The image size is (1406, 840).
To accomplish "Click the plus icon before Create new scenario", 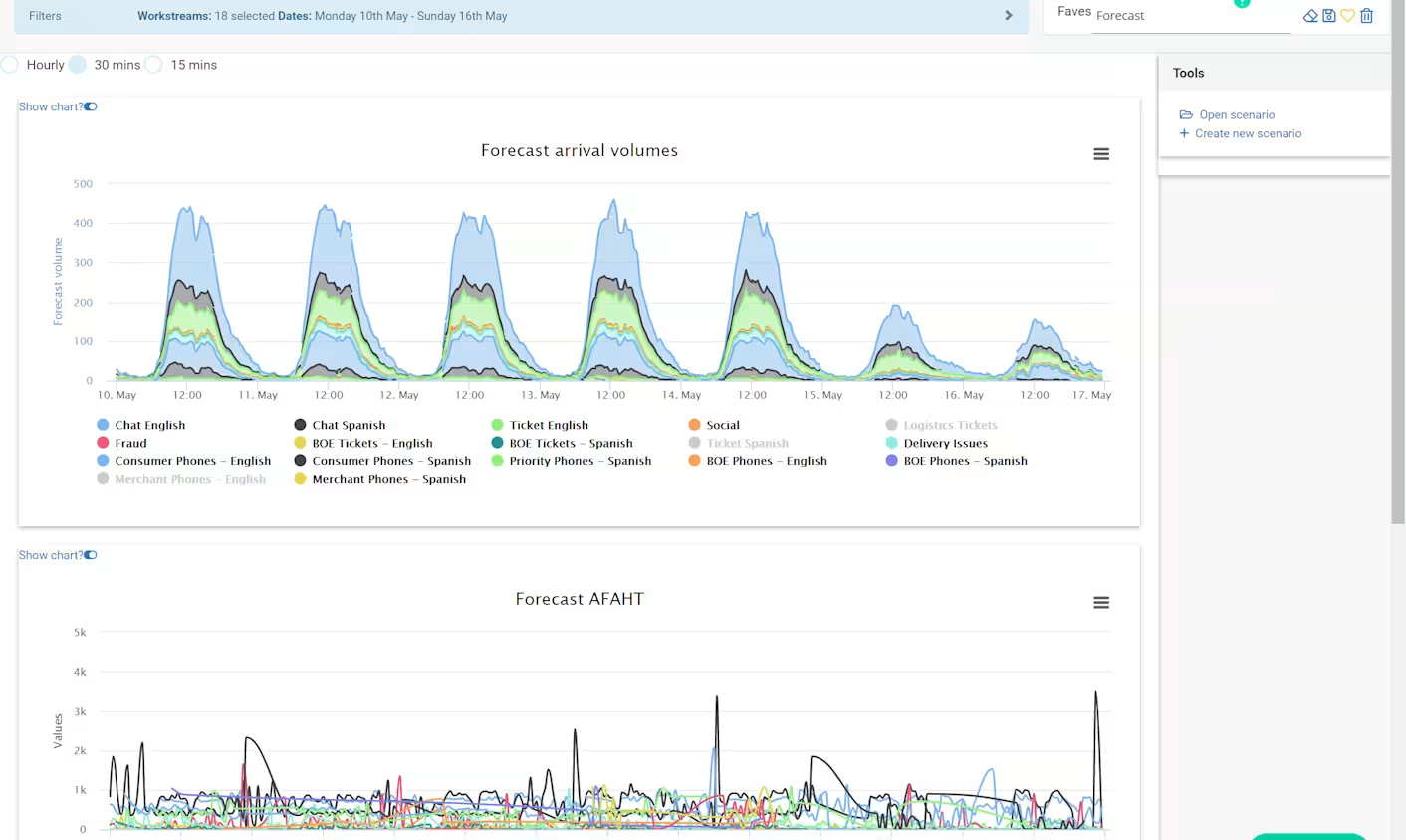I will [1184, 133].
